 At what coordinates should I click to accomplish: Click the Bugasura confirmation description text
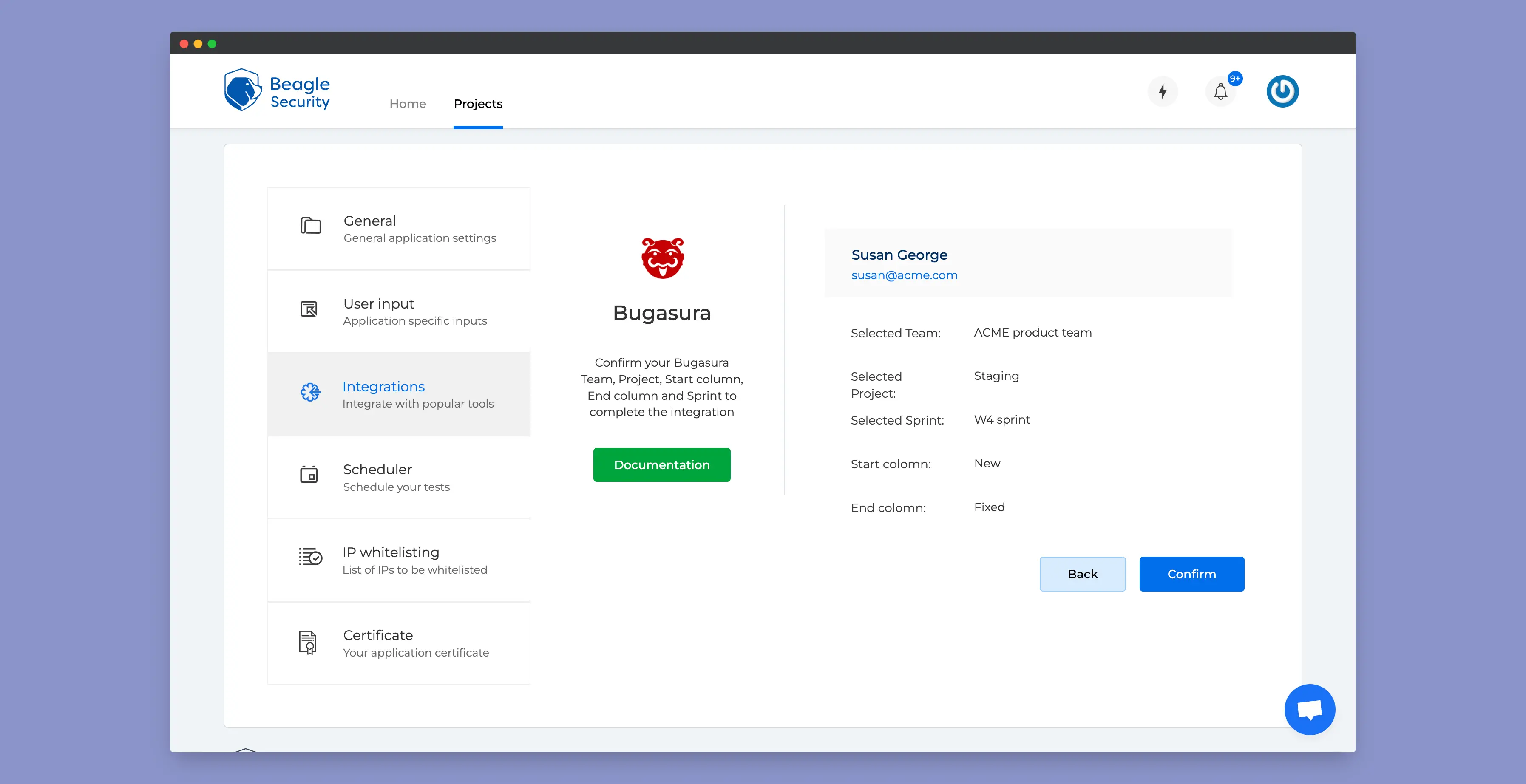(x=662, y=387)
